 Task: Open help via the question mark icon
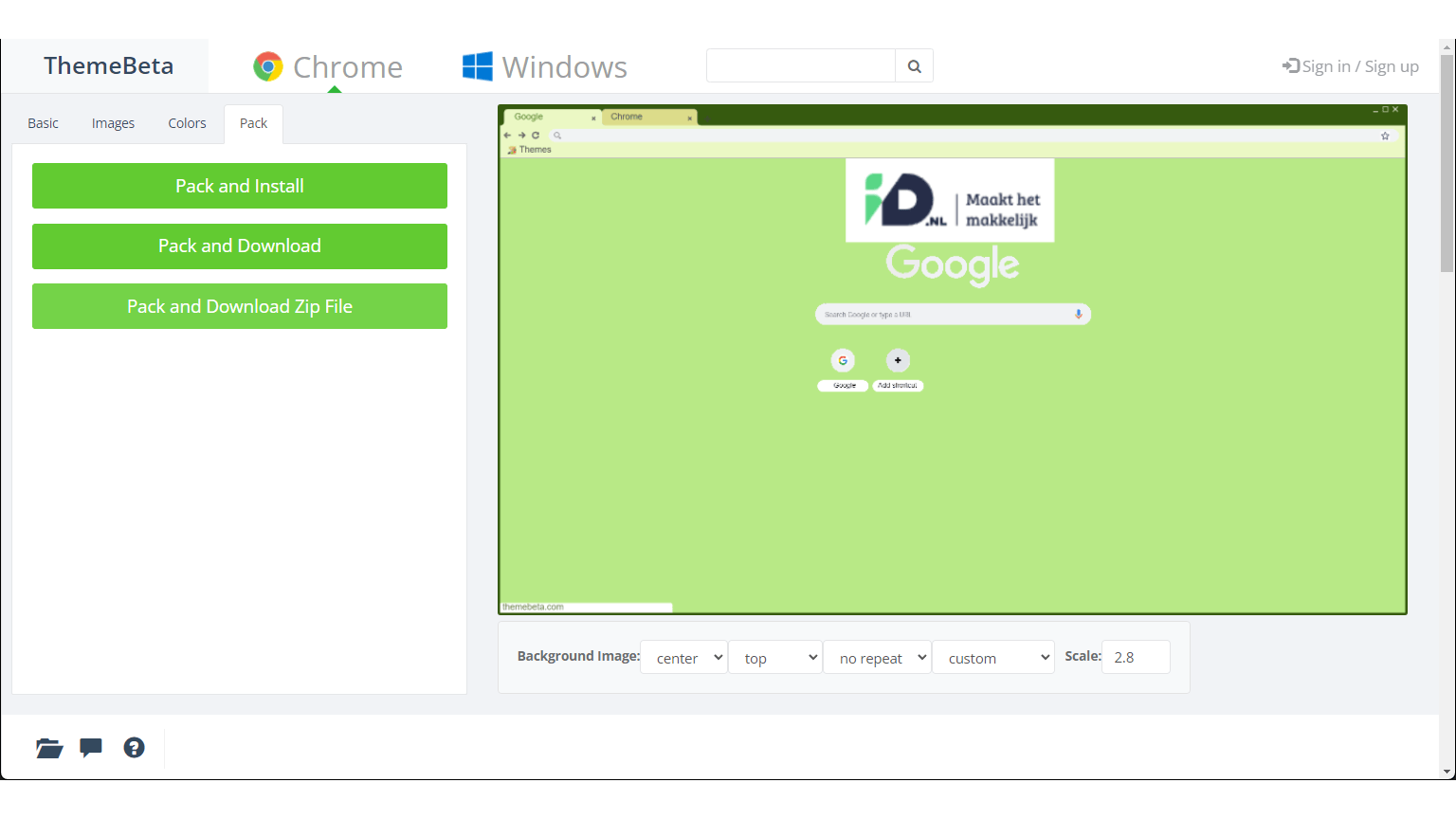[135, 748]
